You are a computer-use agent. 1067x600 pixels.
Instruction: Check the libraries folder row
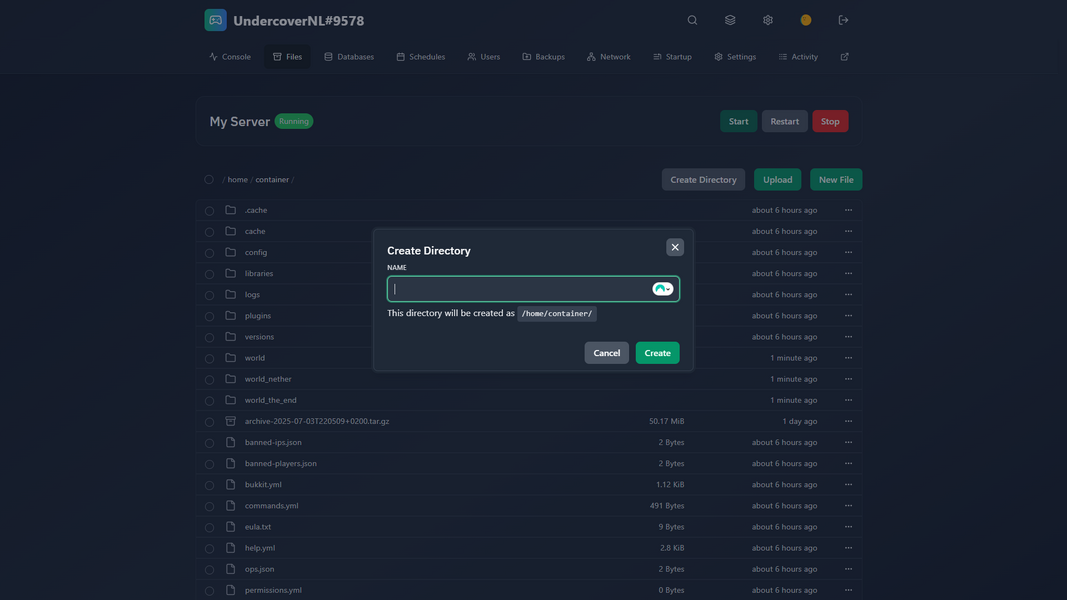(x=210, y=274)
